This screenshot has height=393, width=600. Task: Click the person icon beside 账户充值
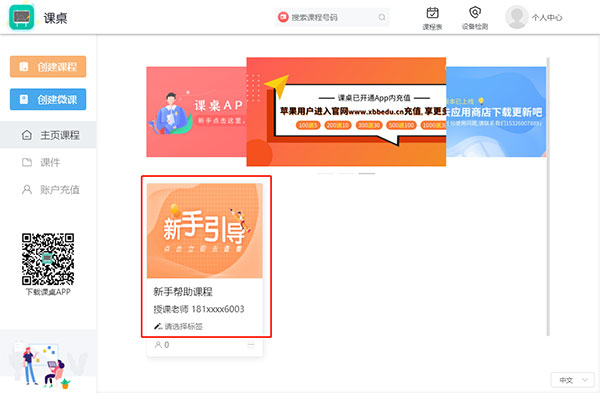coord(27,189)
